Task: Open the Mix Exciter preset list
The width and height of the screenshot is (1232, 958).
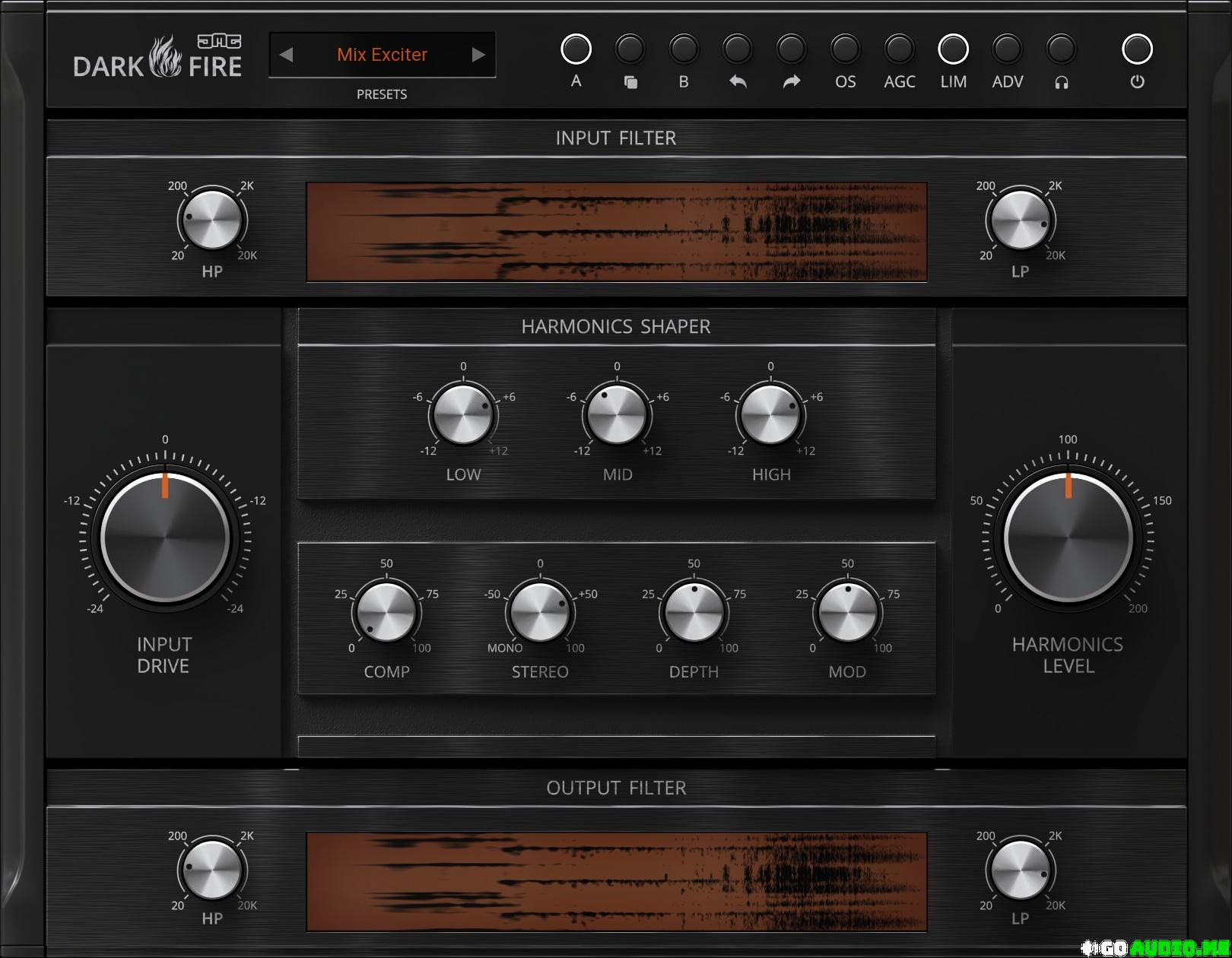Action: [x=382, y=55]
